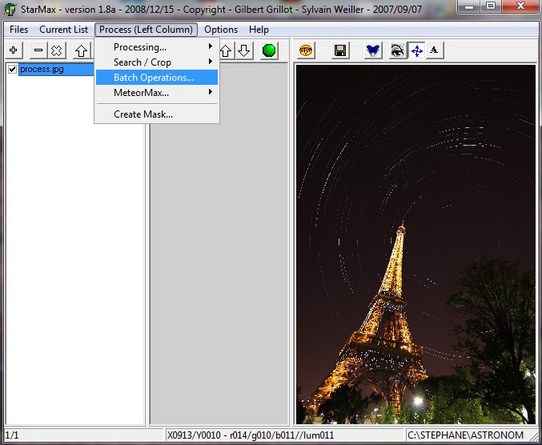Click the letter A text icon
The height and width of the screenshot is (445, 542).
coord(434,50)
